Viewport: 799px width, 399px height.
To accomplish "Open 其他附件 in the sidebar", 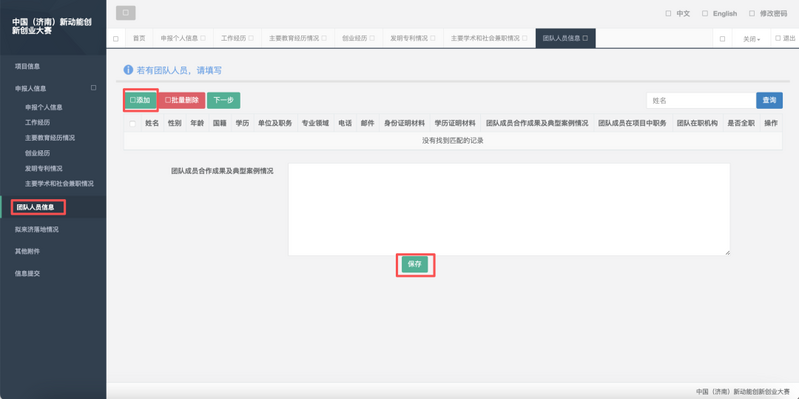I will click(28, 251).
